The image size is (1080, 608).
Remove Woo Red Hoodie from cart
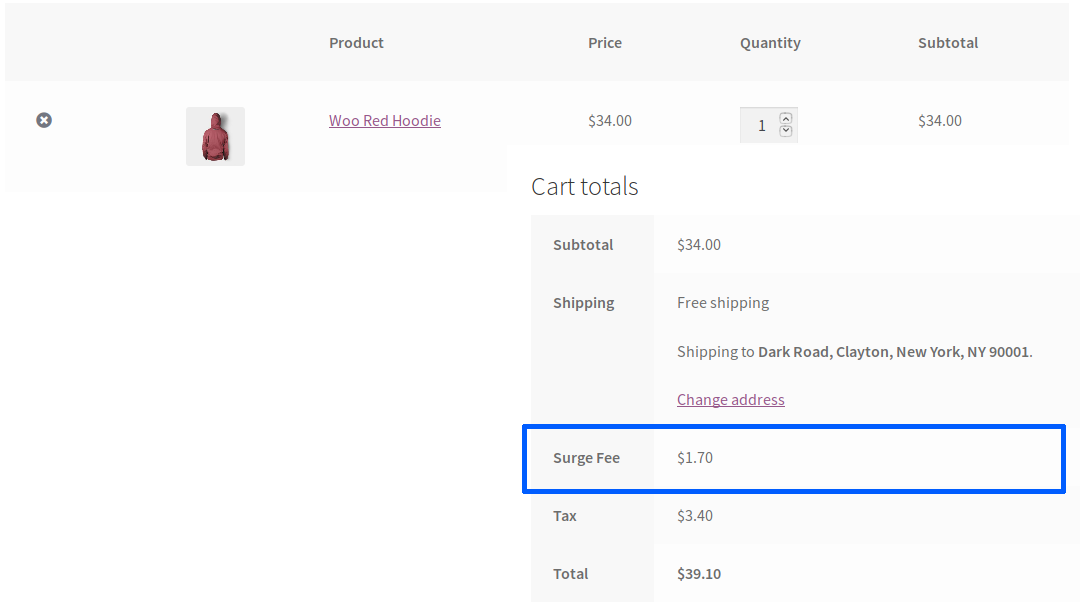(x=44, y=120)
